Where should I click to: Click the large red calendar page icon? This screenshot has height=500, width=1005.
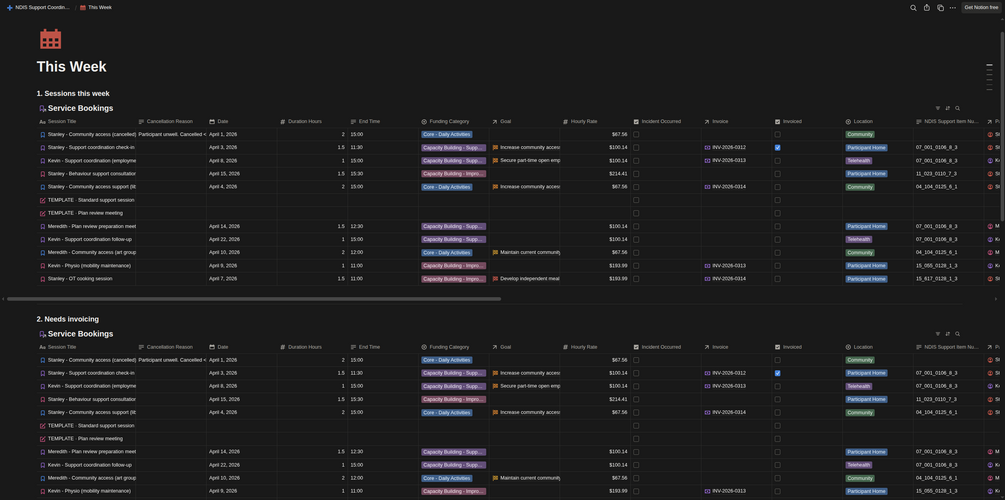click(x=51, y=39)
